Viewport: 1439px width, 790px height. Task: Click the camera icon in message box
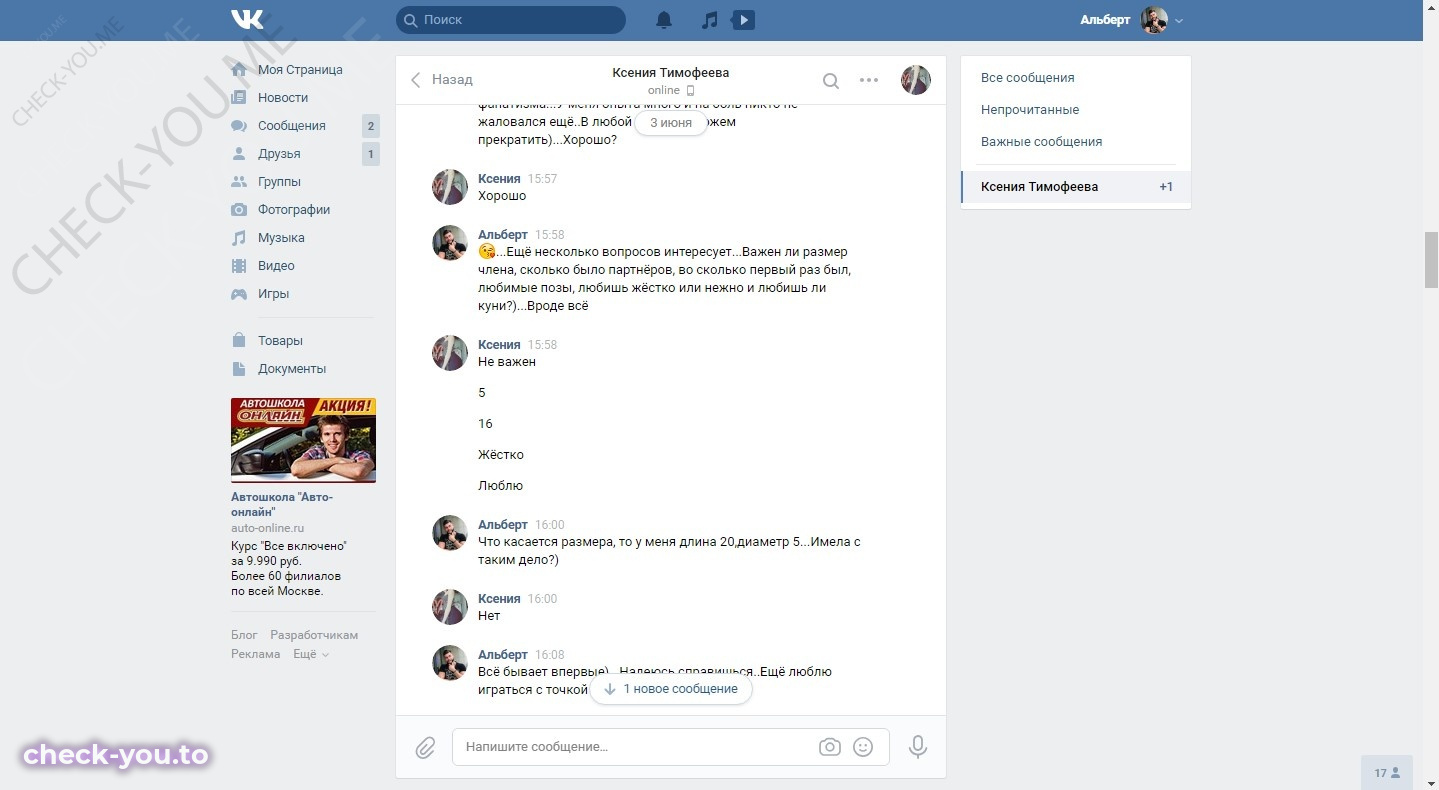[830, 747]
